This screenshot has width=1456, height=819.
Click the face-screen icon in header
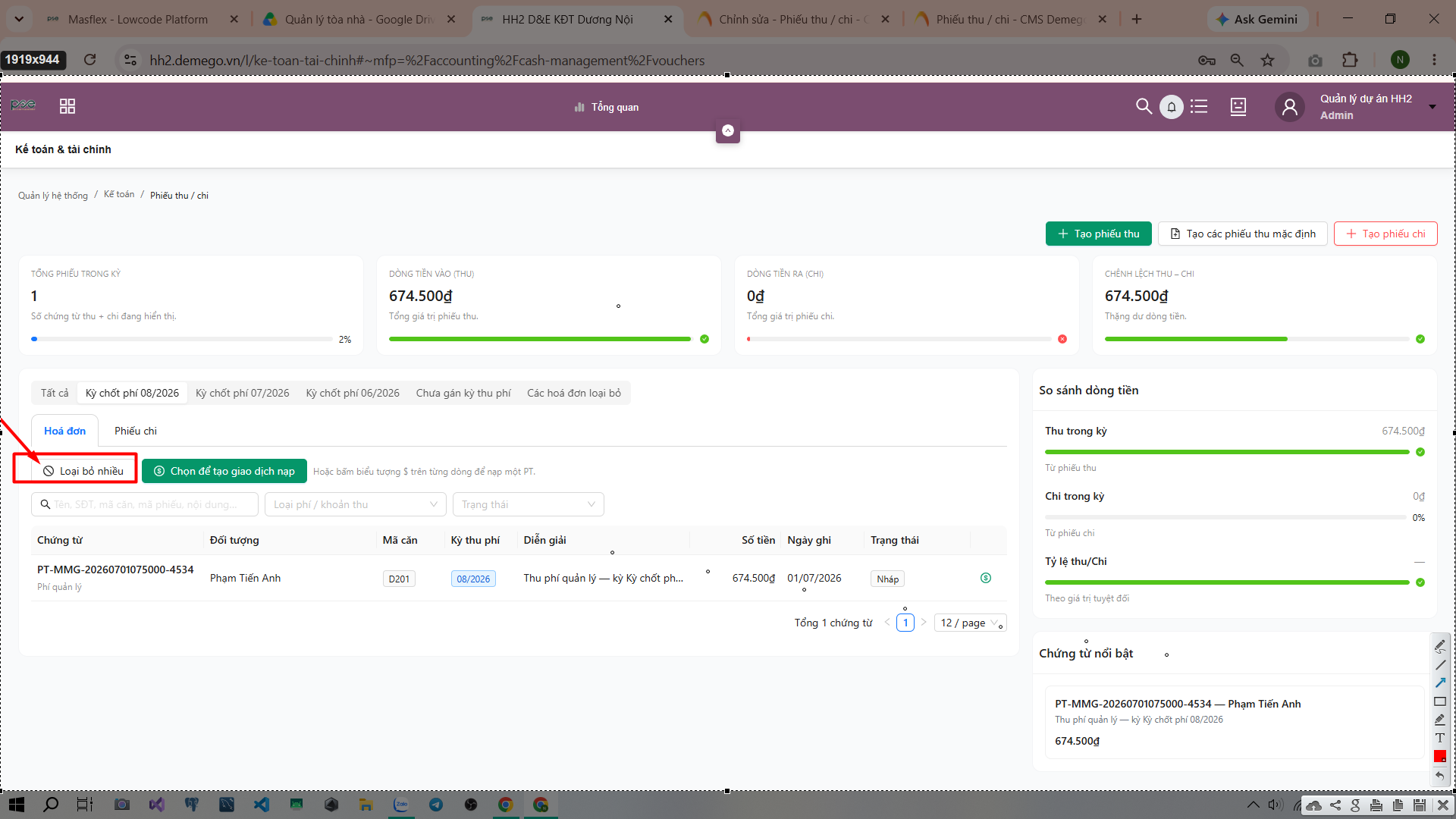coord(1238,107)
